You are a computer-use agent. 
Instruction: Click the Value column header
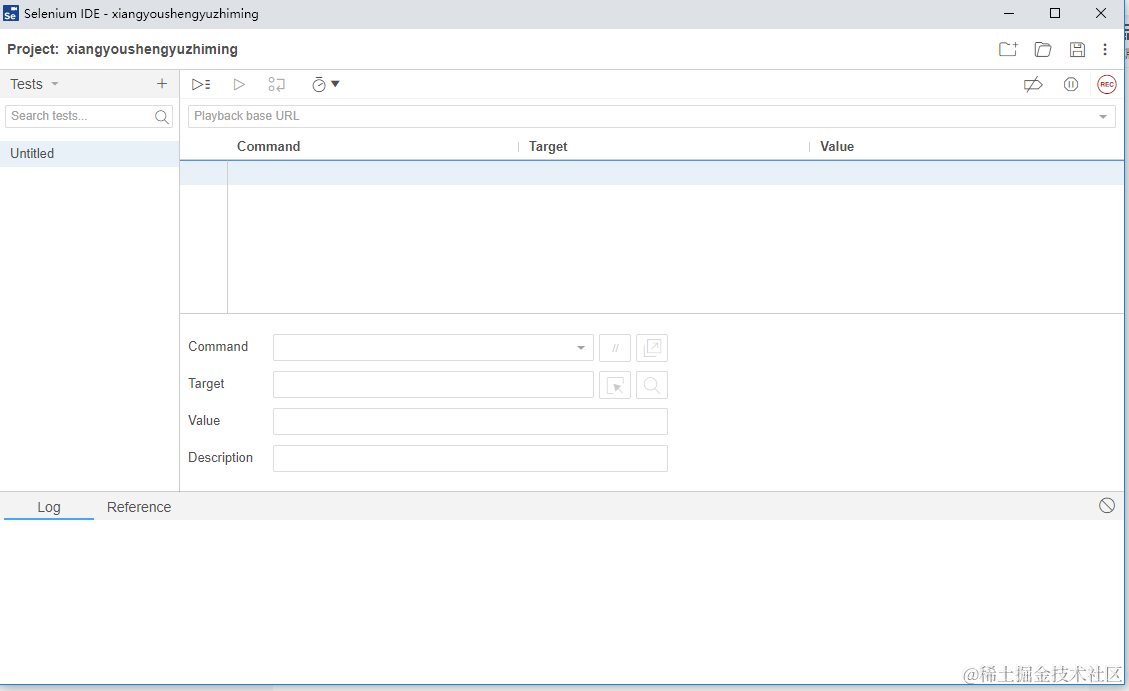coord(837,146)
